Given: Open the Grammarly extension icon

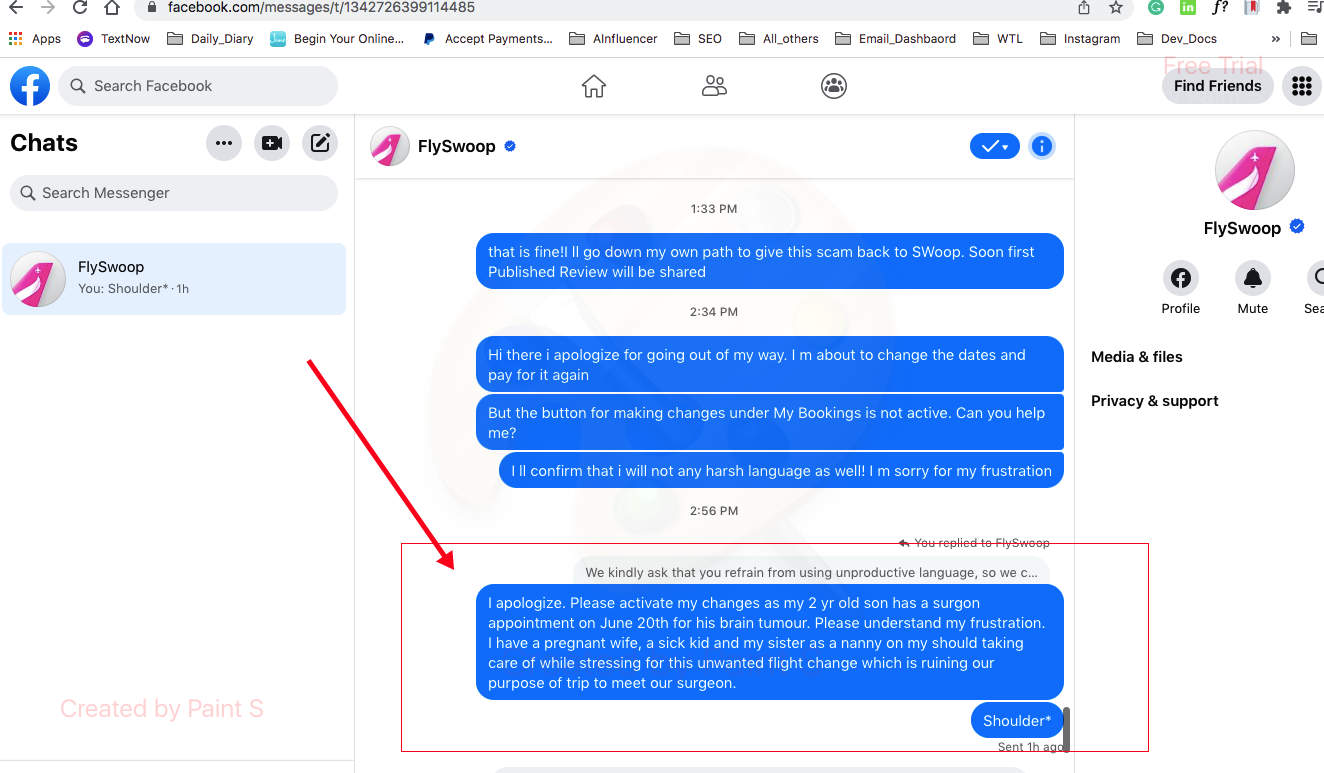Looking at the screenshot, I should tap(1156, 8).
